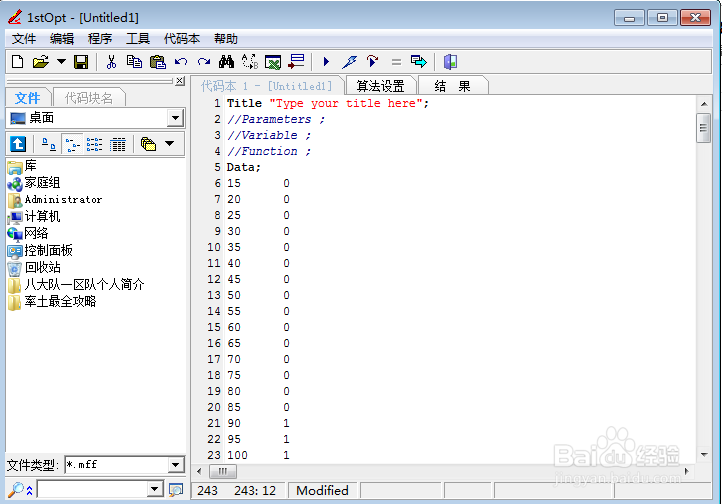Paste from clipboard icon

[x=157, y=62]
